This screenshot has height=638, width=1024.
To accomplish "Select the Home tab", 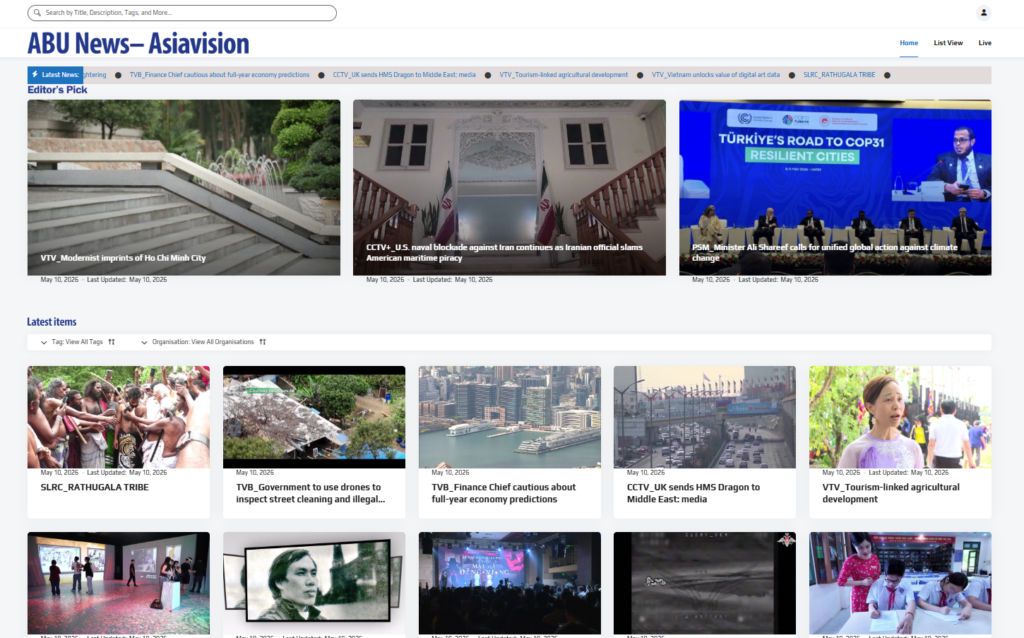I will [x=908, y=43].
